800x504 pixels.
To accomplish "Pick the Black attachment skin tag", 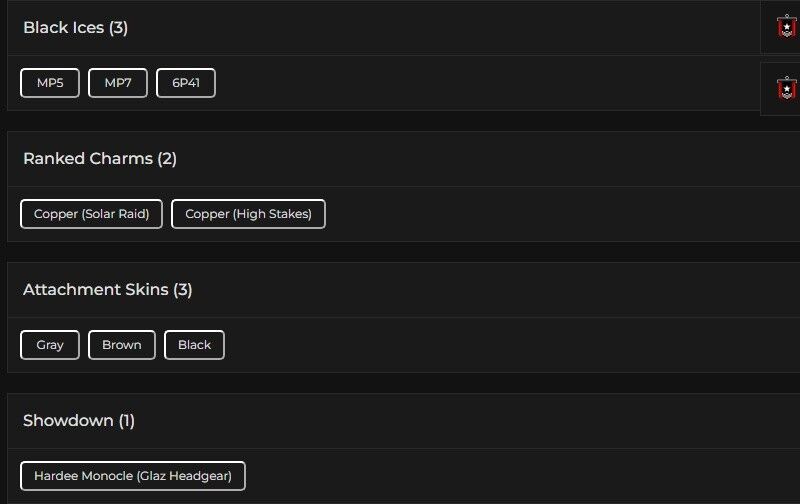I will (x=194, y=345).
